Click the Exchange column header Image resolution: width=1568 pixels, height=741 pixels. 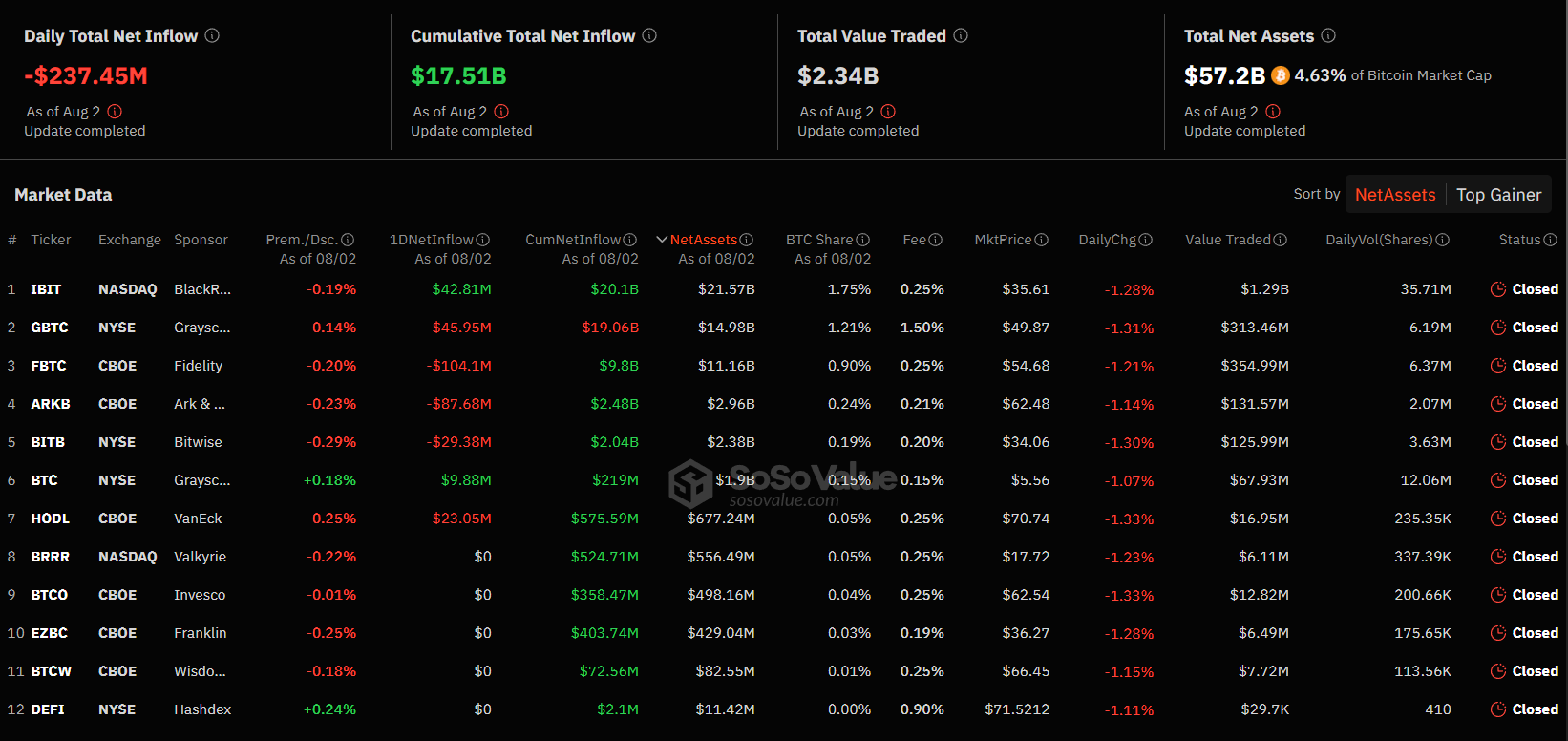130,240
